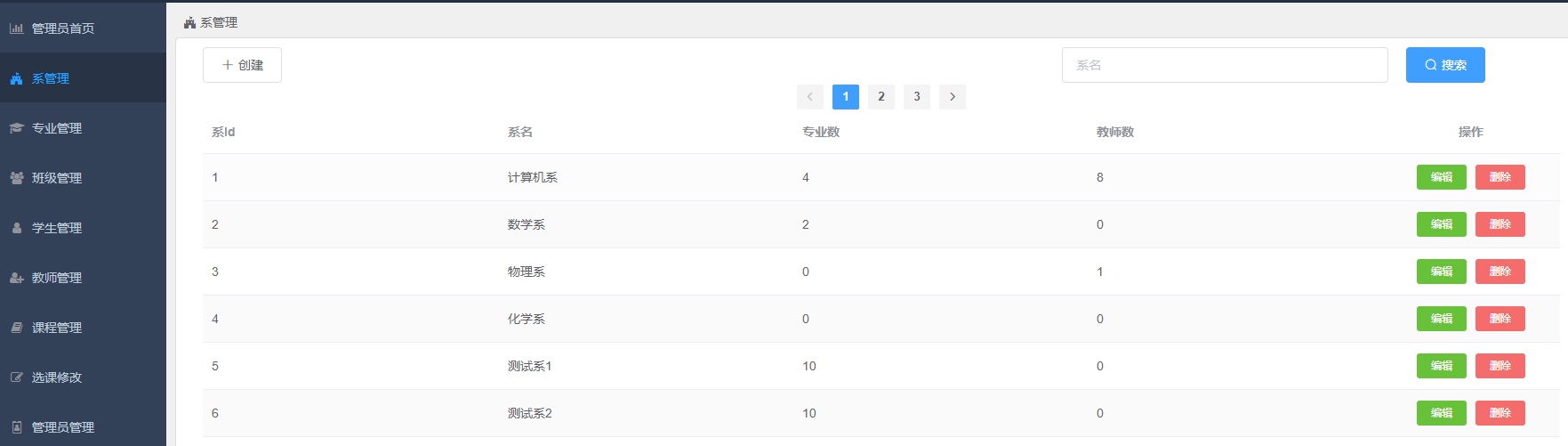1568x446 pixels.
Task: Click the breadcrumb icon next to 系管理 header
Action: point(189,22)
